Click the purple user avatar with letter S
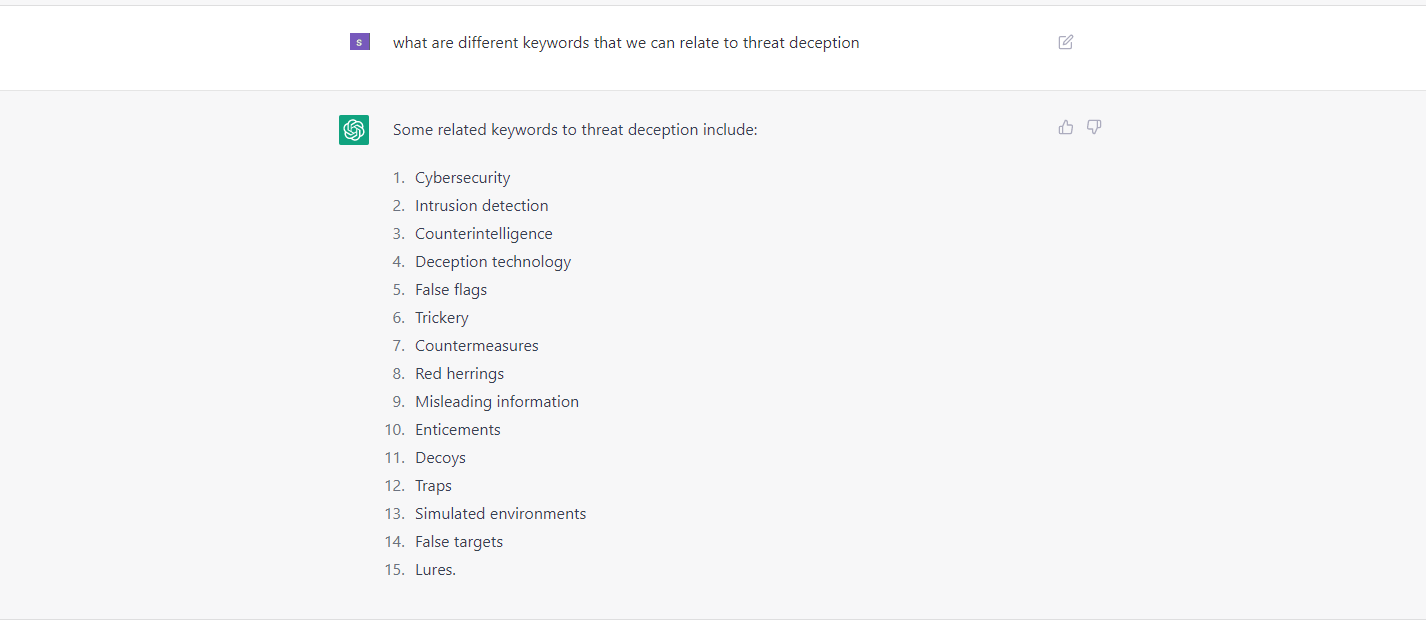 pyautogui.click(x=359, y=42)
